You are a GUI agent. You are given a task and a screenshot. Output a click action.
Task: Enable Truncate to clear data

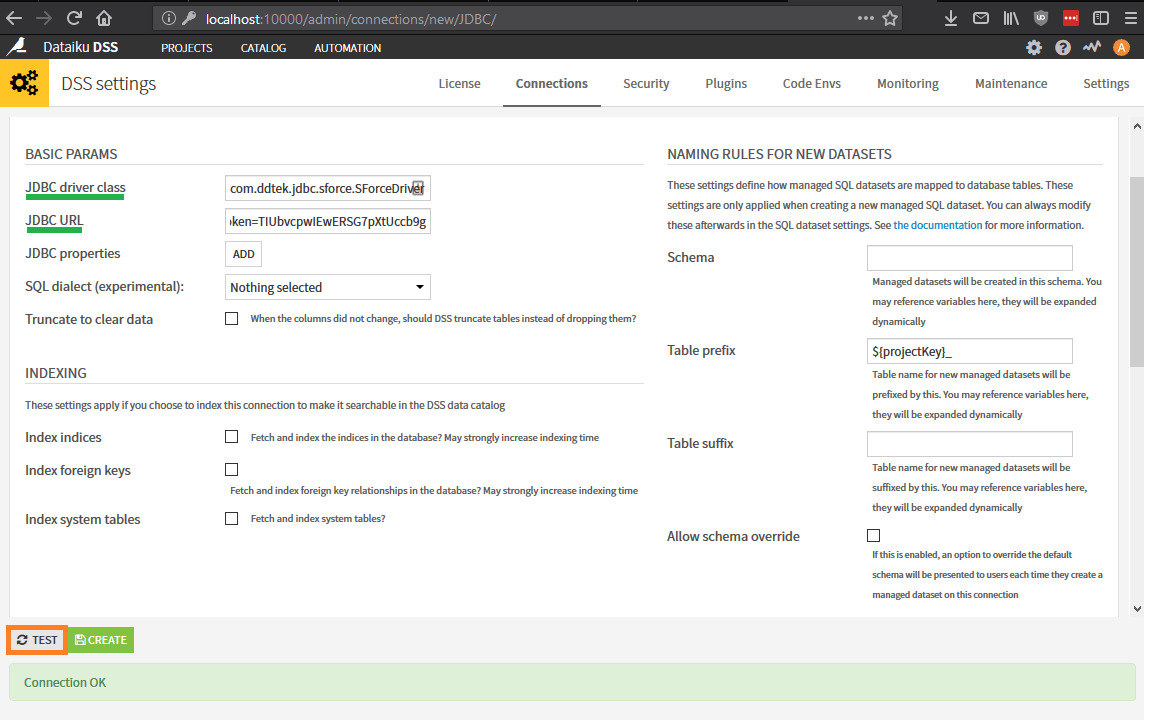click(231, 318)
